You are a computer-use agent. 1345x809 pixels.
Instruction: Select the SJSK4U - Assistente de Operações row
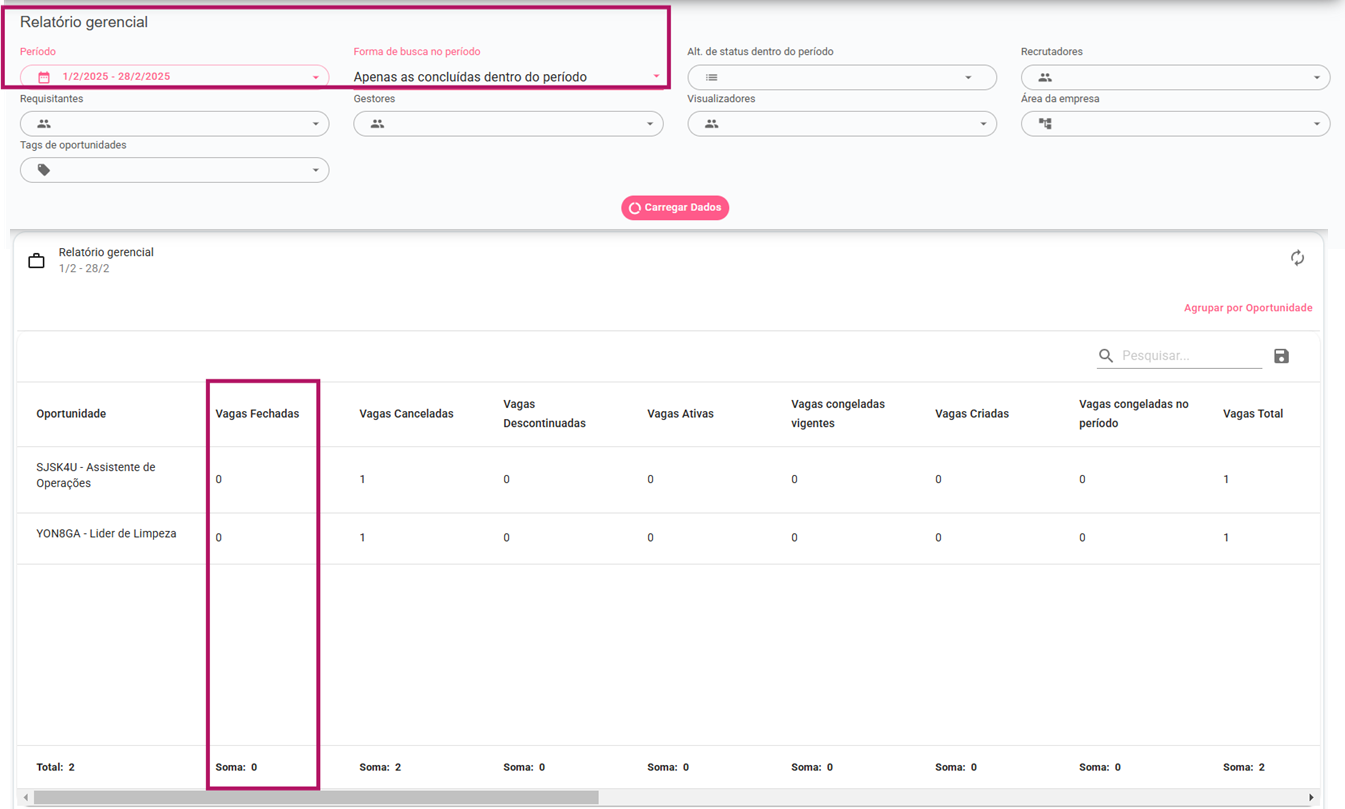point(96,475)
